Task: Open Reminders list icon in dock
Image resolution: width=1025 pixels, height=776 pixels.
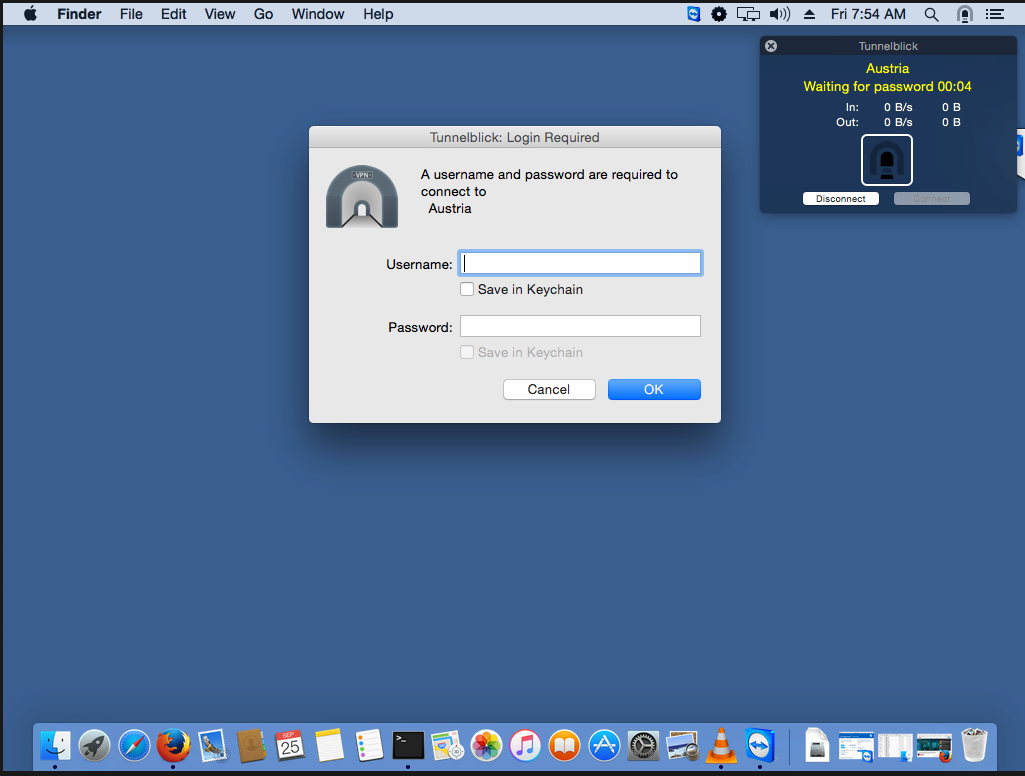Action: click(369, 745)
